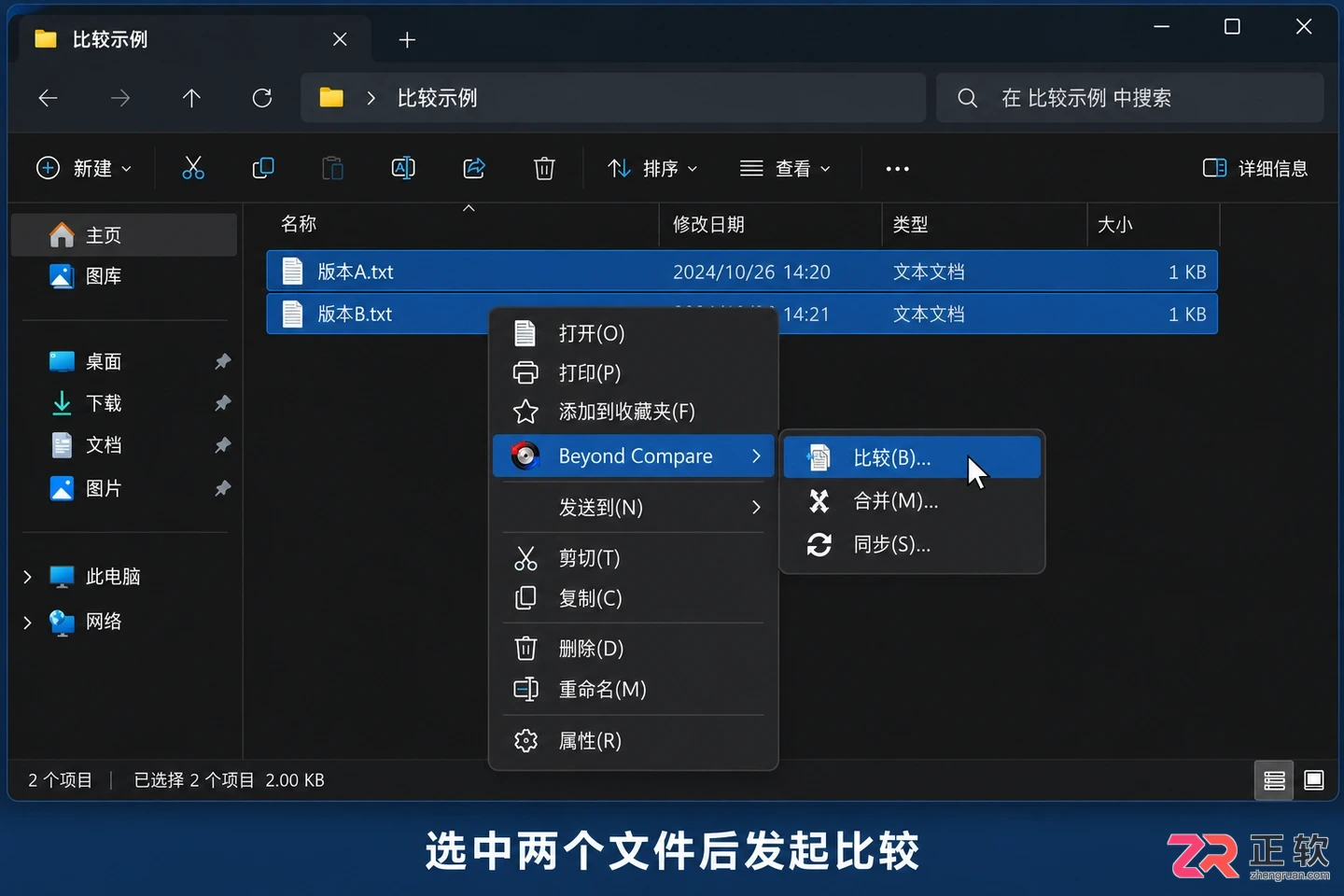The height and width of the screenshot is (896, 1344).
Task: Open the Beyond Compare submenu entry
Action: click(634, 455)
